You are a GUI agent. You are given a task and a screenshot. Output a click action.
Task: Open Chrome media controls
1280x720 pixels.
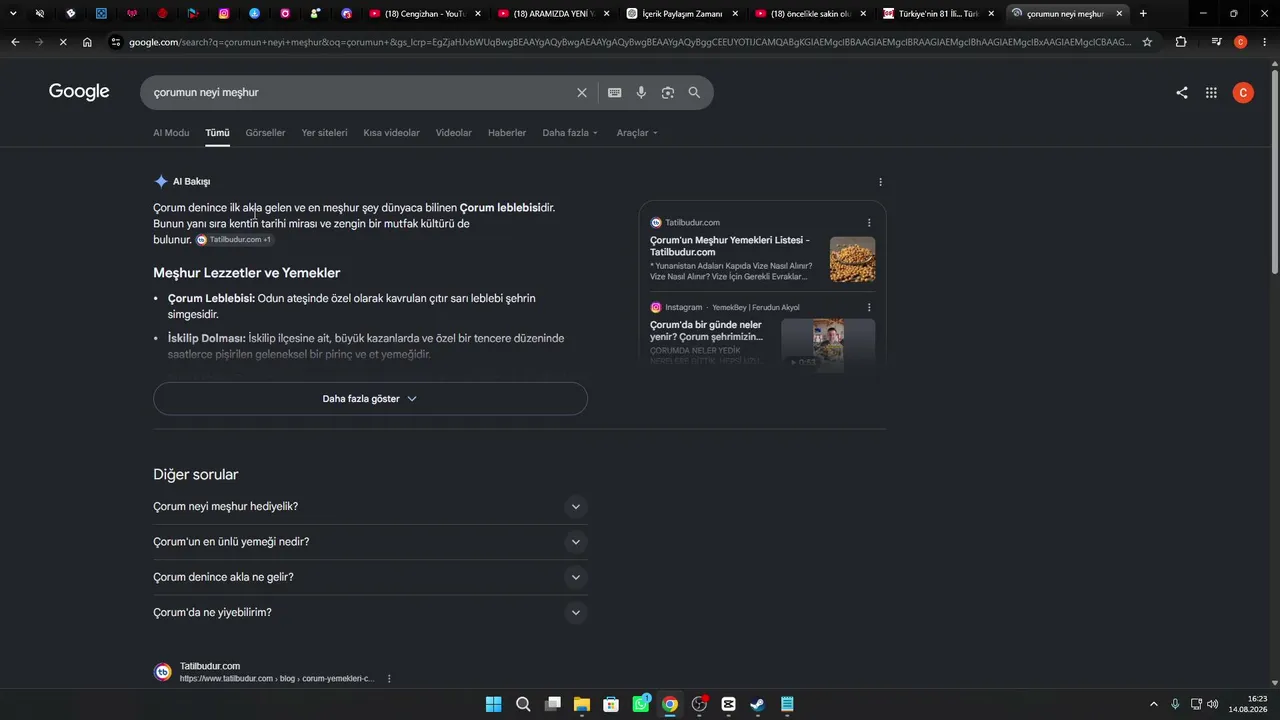[x=1216, y=42]
